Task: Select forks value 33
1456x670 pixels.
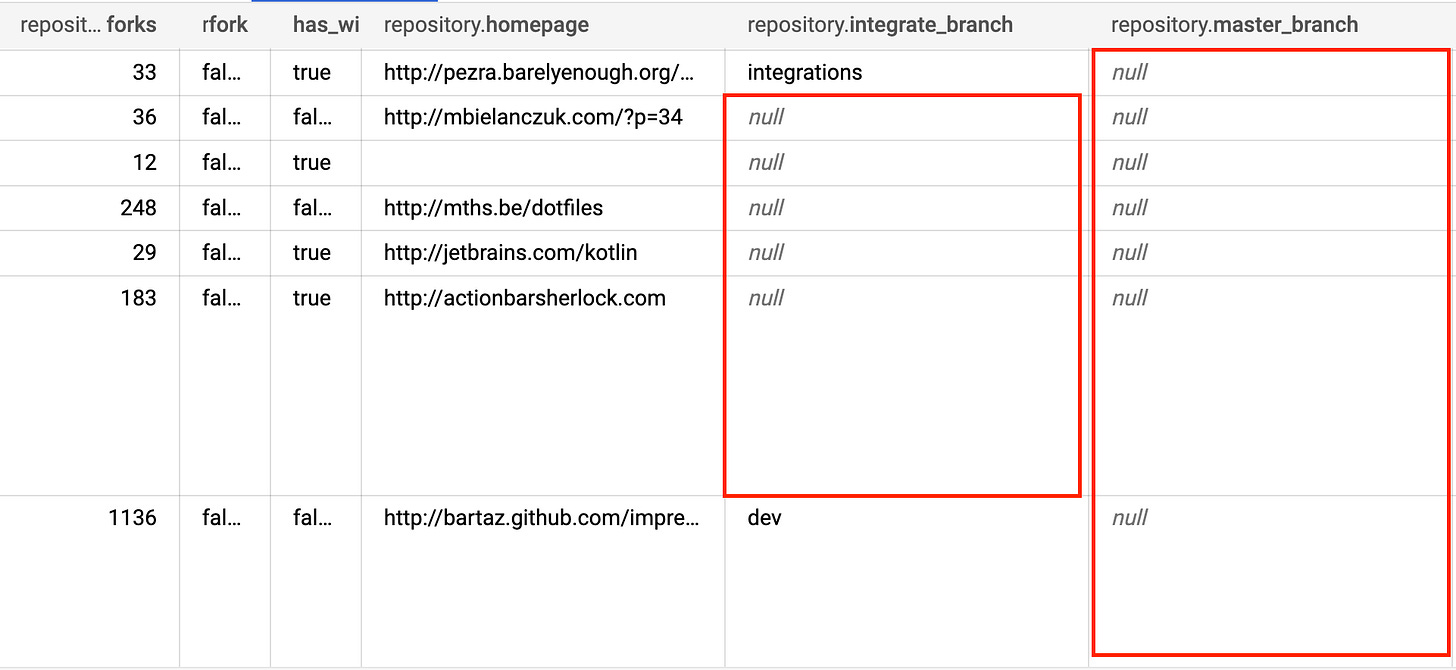Action: point(145,72)
